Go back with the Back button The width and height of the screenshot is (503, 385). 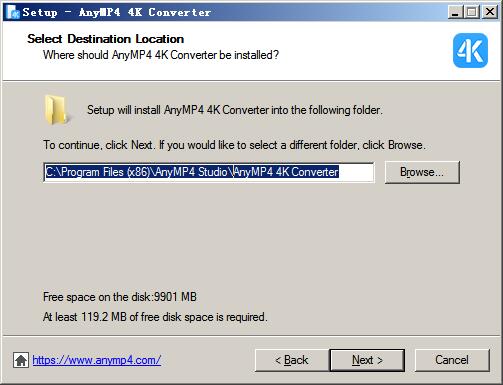tap(292, 360)
